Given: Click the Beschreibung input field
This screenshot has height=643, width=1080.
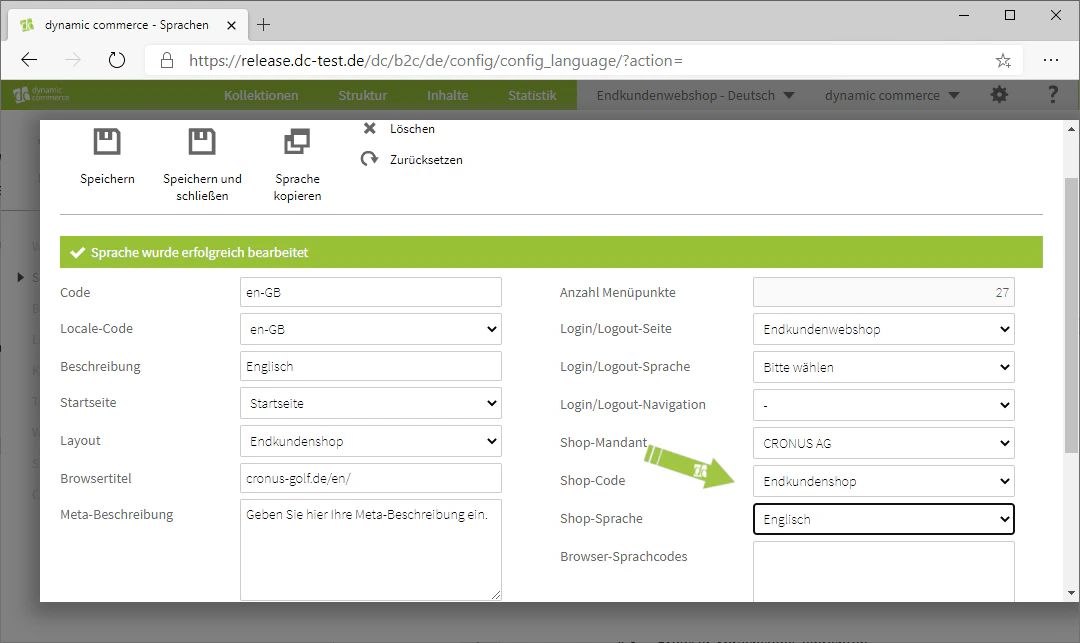Looking at the screenshot, I should pos(371,366).
